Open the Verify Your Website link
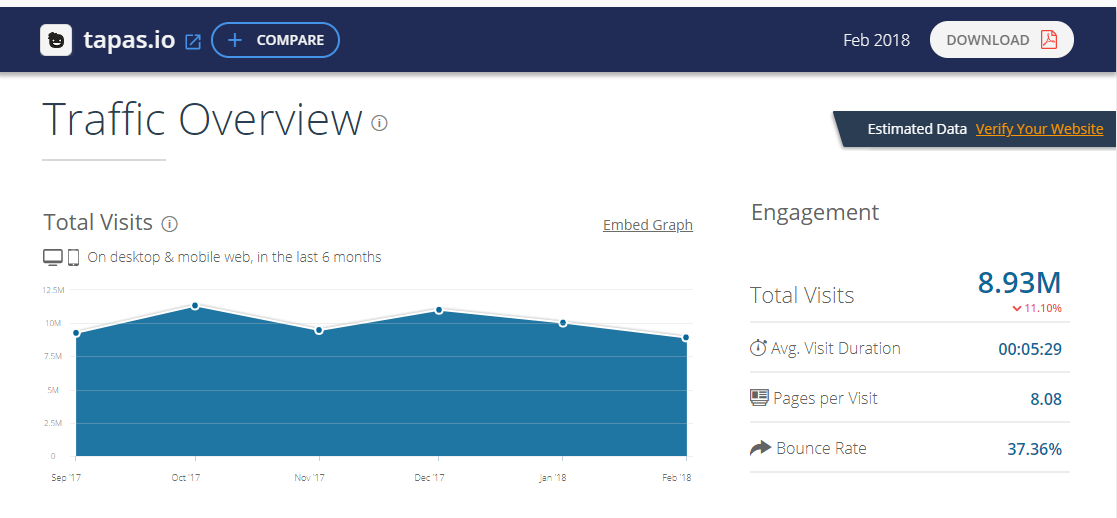This screenshot has height=518, width=1117. coord(1039,129)
